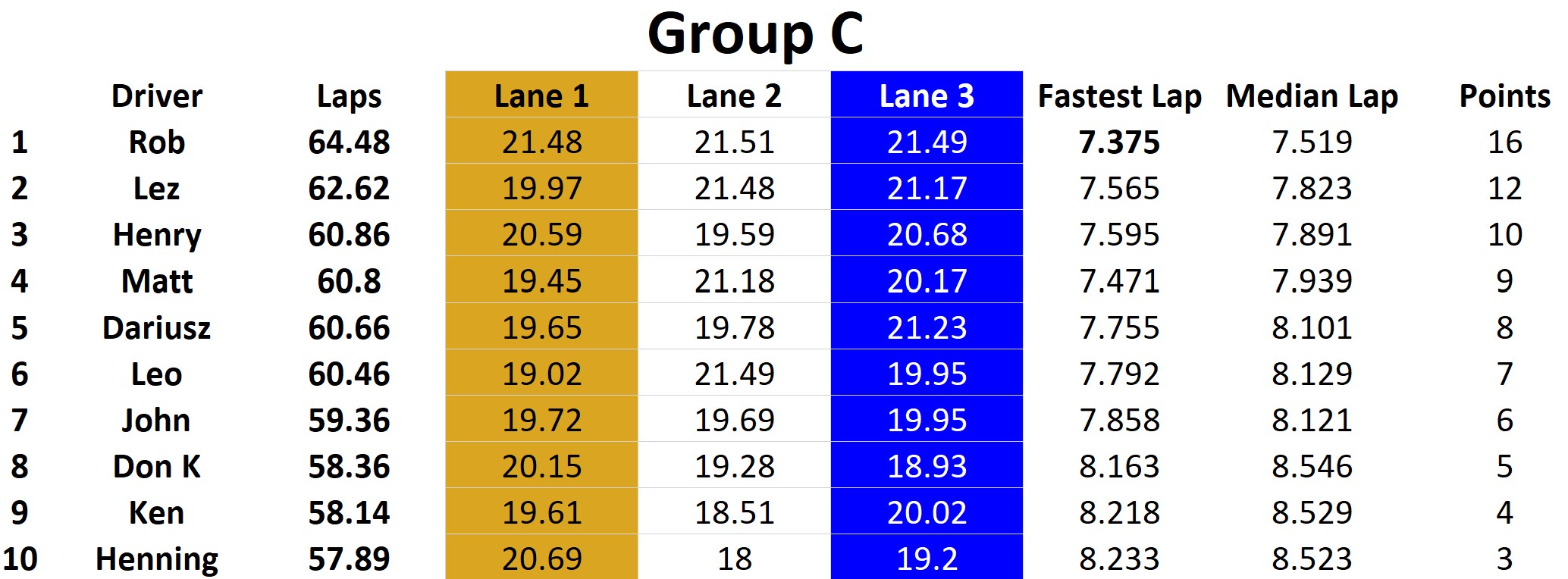Click the Group C title

(755, 35)
